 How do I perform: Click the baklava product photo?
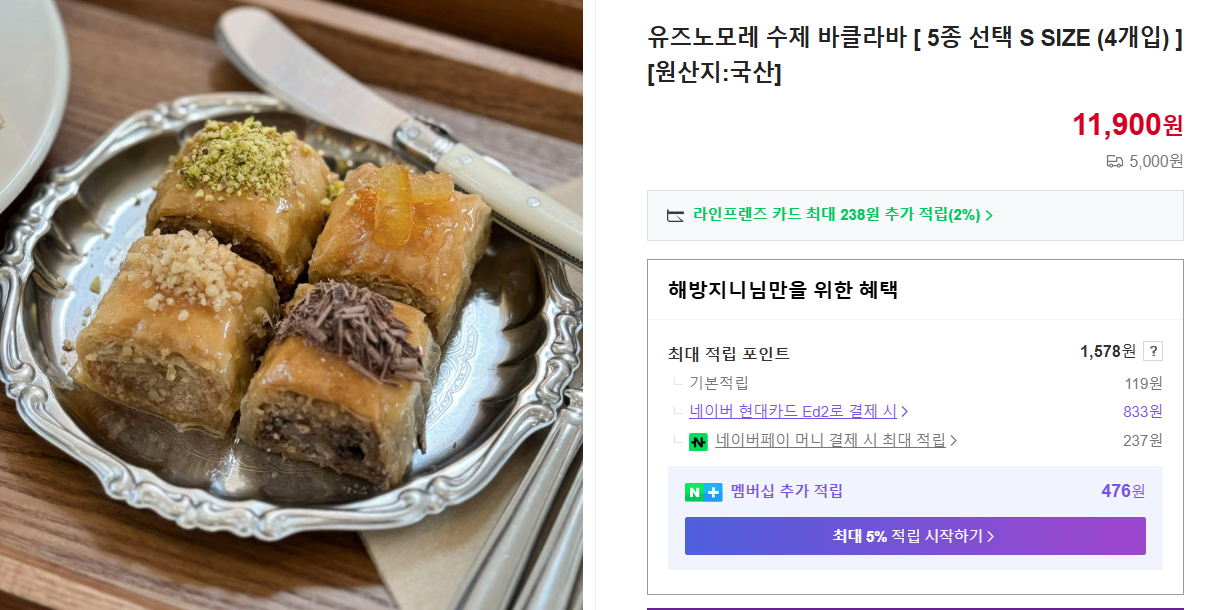coord(291,305)
